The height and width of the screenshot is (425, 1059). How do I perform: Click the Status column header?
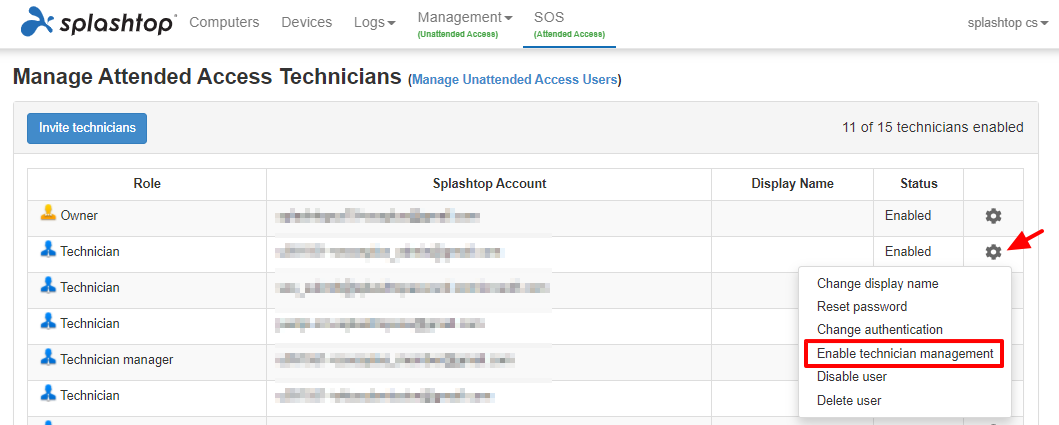point(919,184)
